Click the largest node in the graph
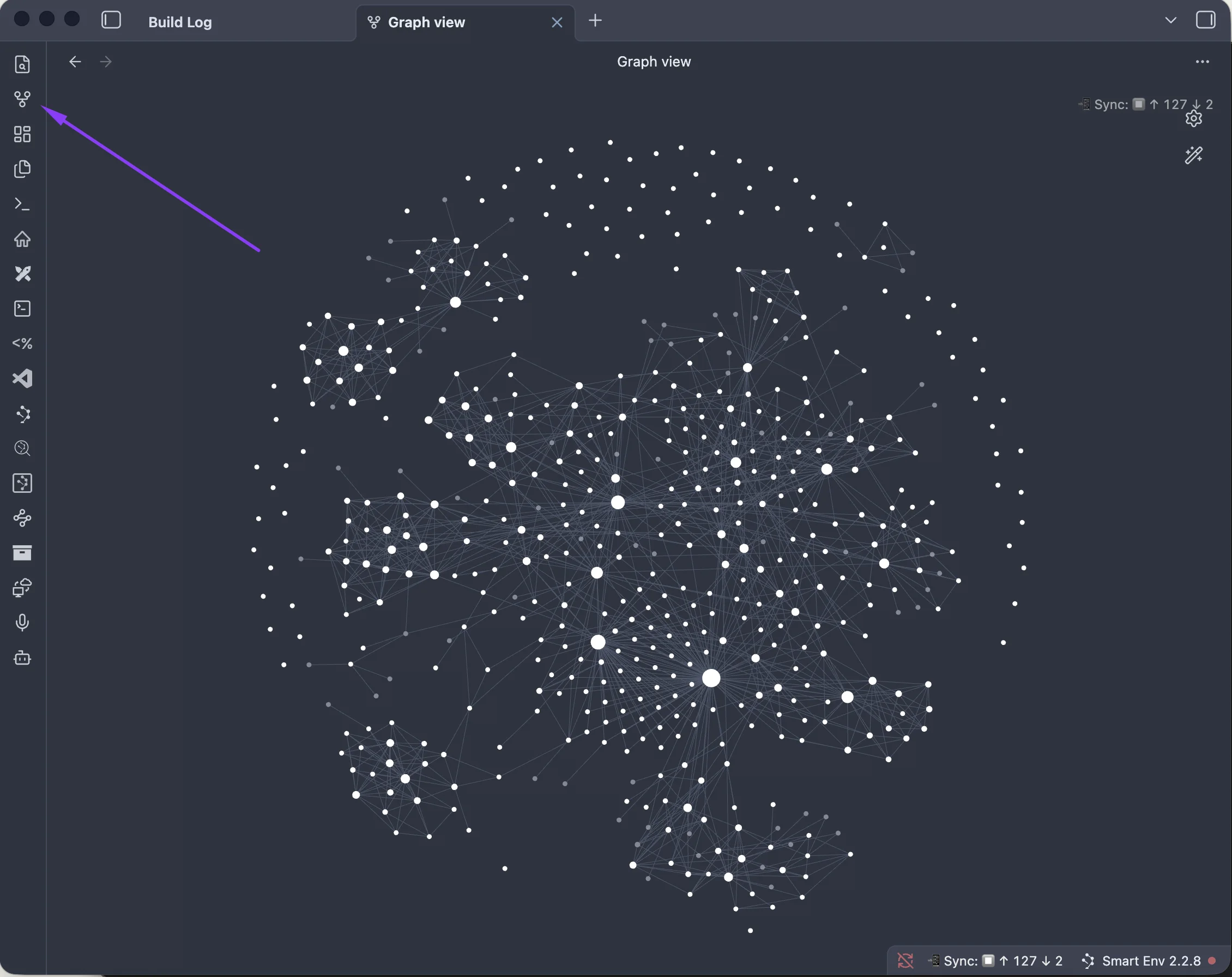Viewport: 1232px width, 977px height. pos(711,678)
